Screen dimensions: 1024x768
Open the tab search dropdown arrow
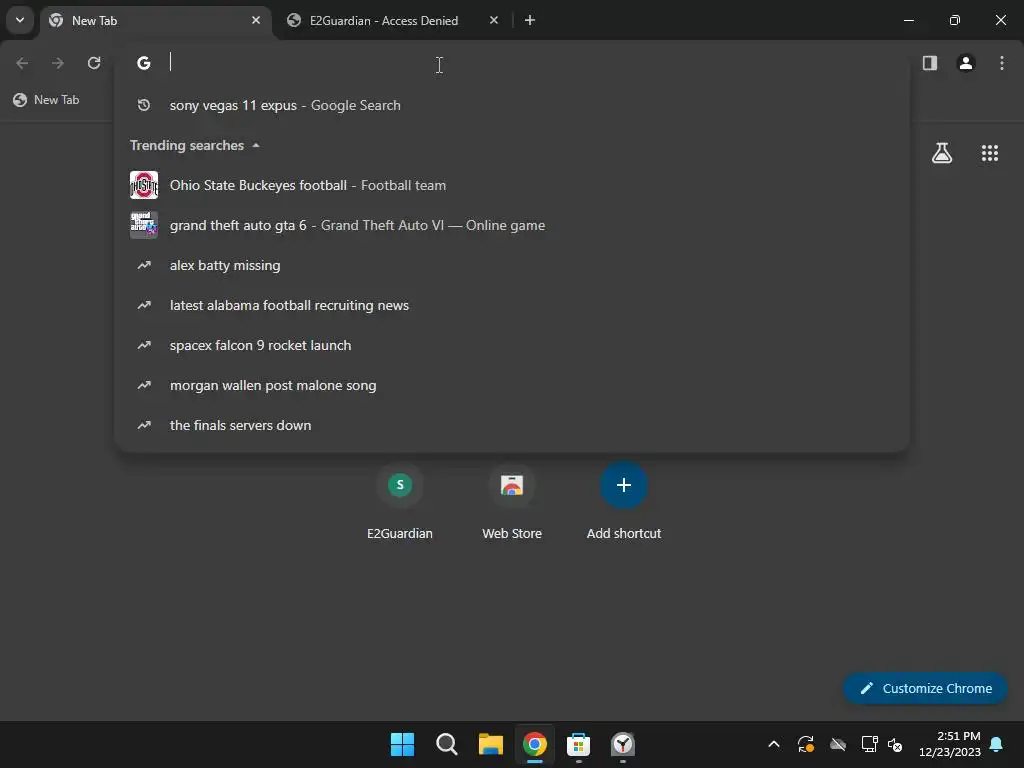pos(20,20)
